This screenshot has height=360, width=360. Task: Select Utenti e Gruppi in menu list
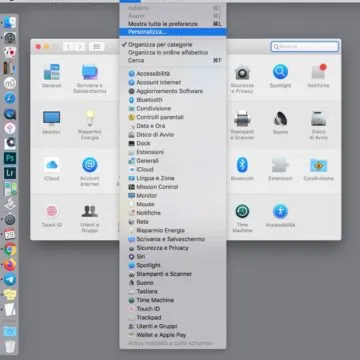coord(173,326)
